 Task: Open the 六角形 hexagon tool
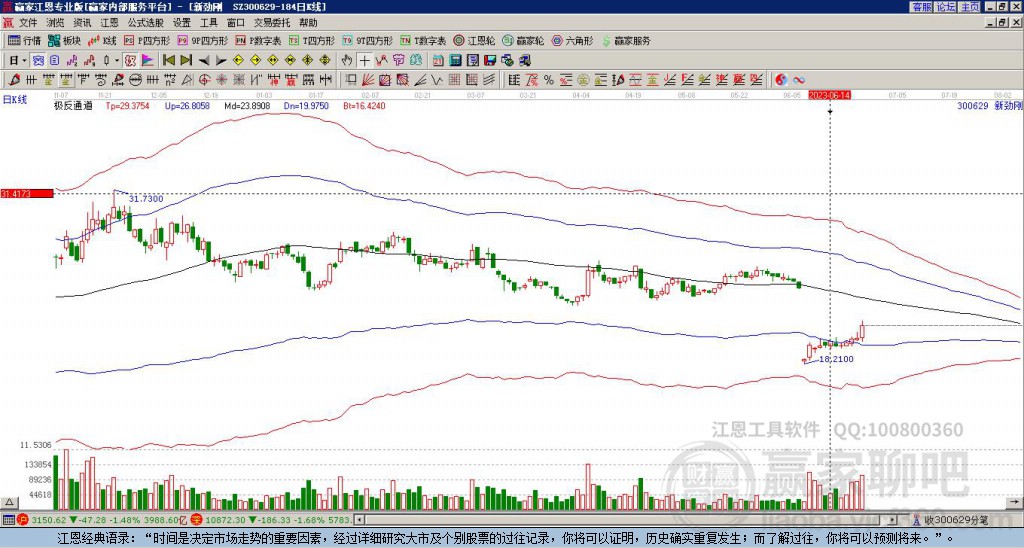573,40
